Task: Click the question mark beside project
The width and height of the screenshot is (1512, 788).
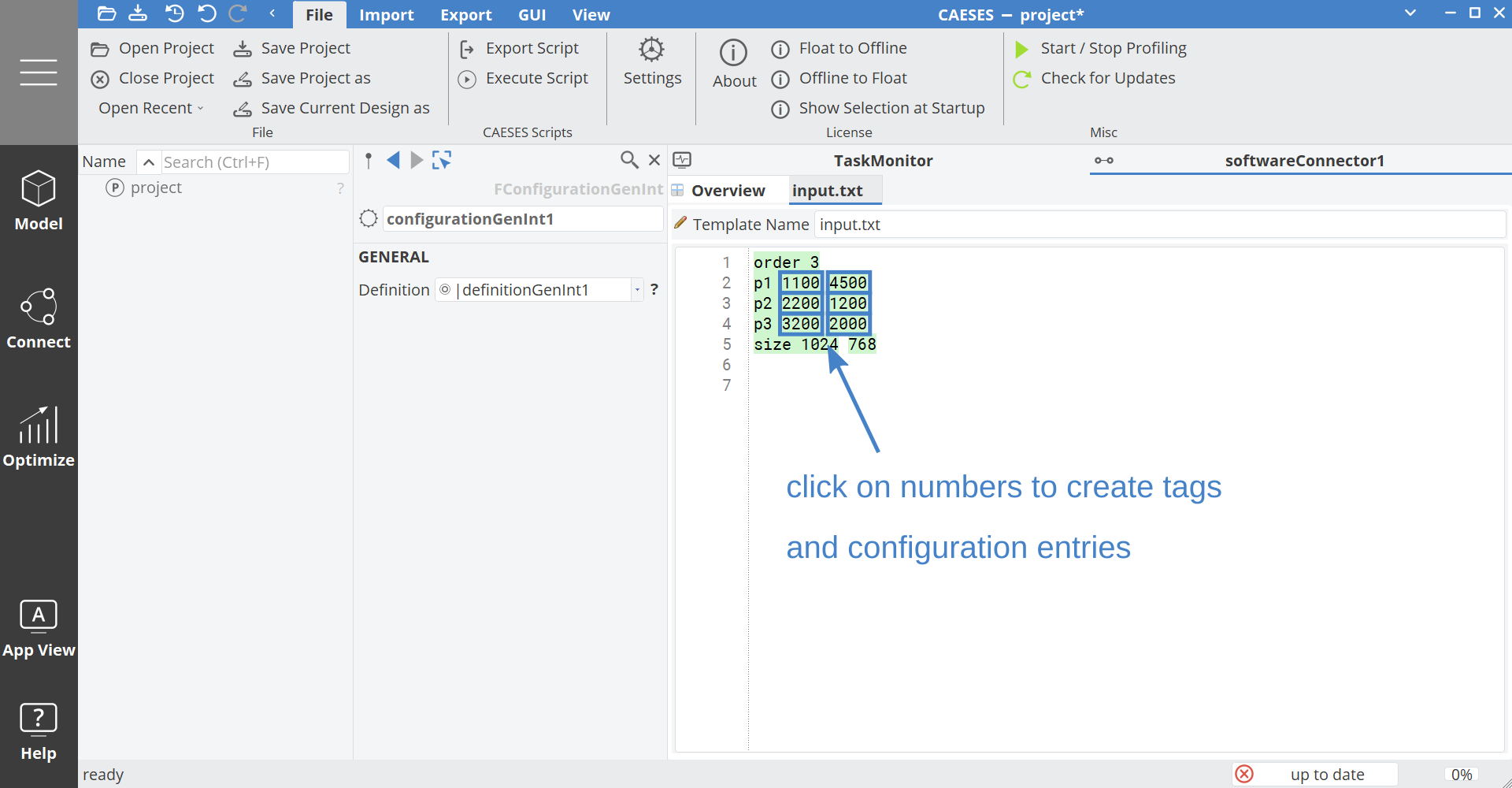Action: pos(340,188)
